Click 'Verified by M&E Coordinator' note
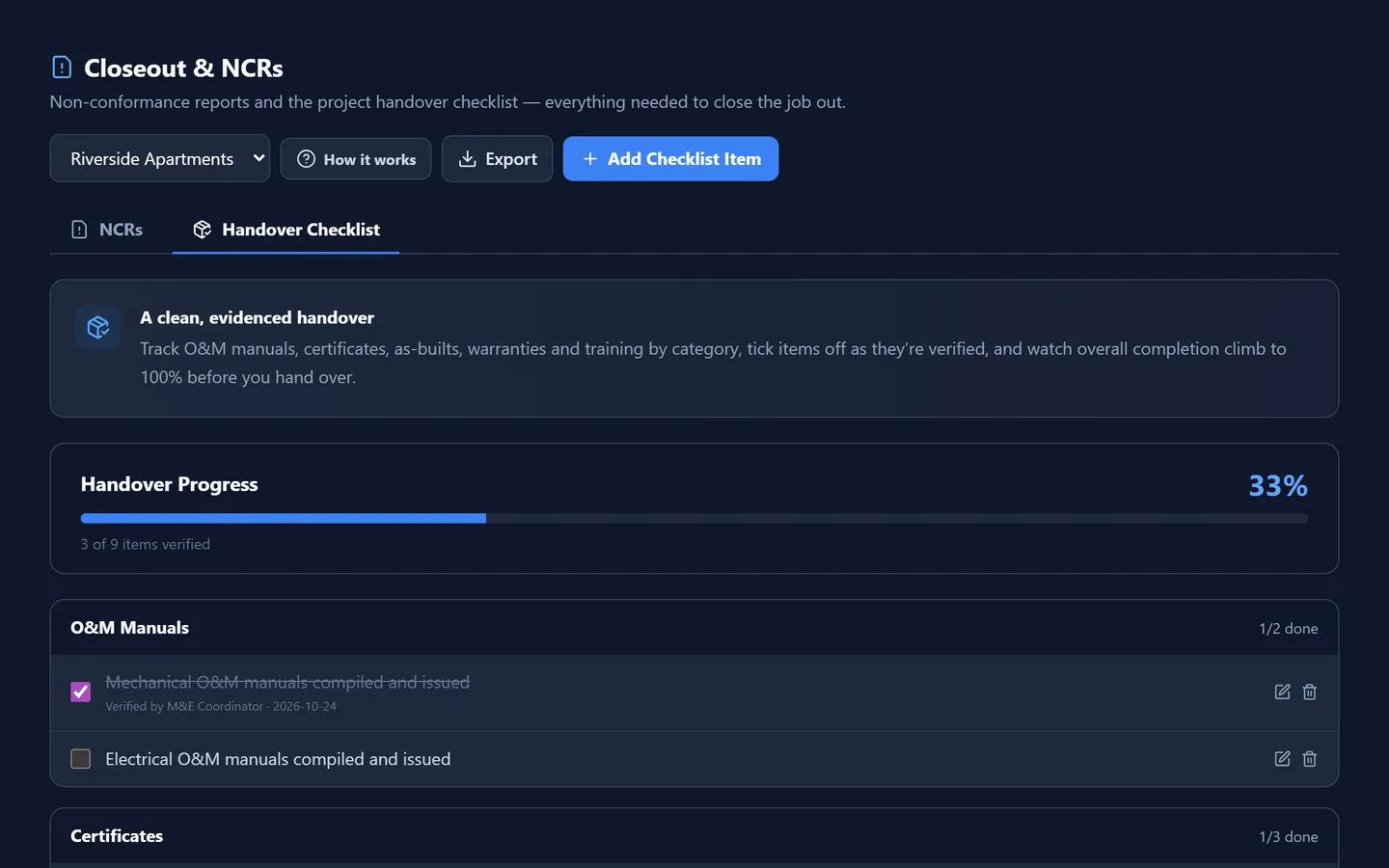1389x868 pixels. coord(221,706)
